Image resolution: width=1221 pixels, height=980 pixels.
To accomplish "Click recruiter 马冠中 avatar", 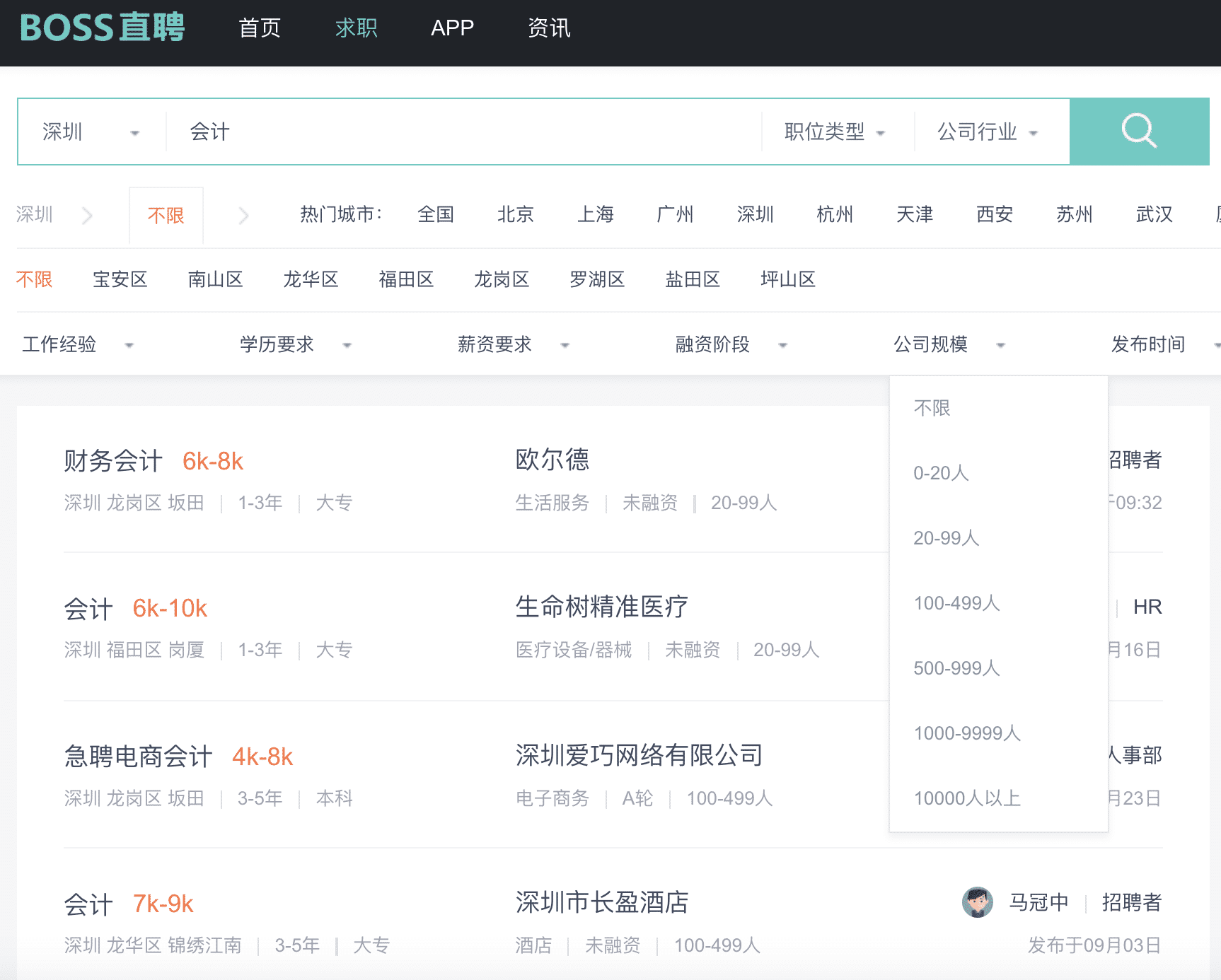I will tap(978, 902).
